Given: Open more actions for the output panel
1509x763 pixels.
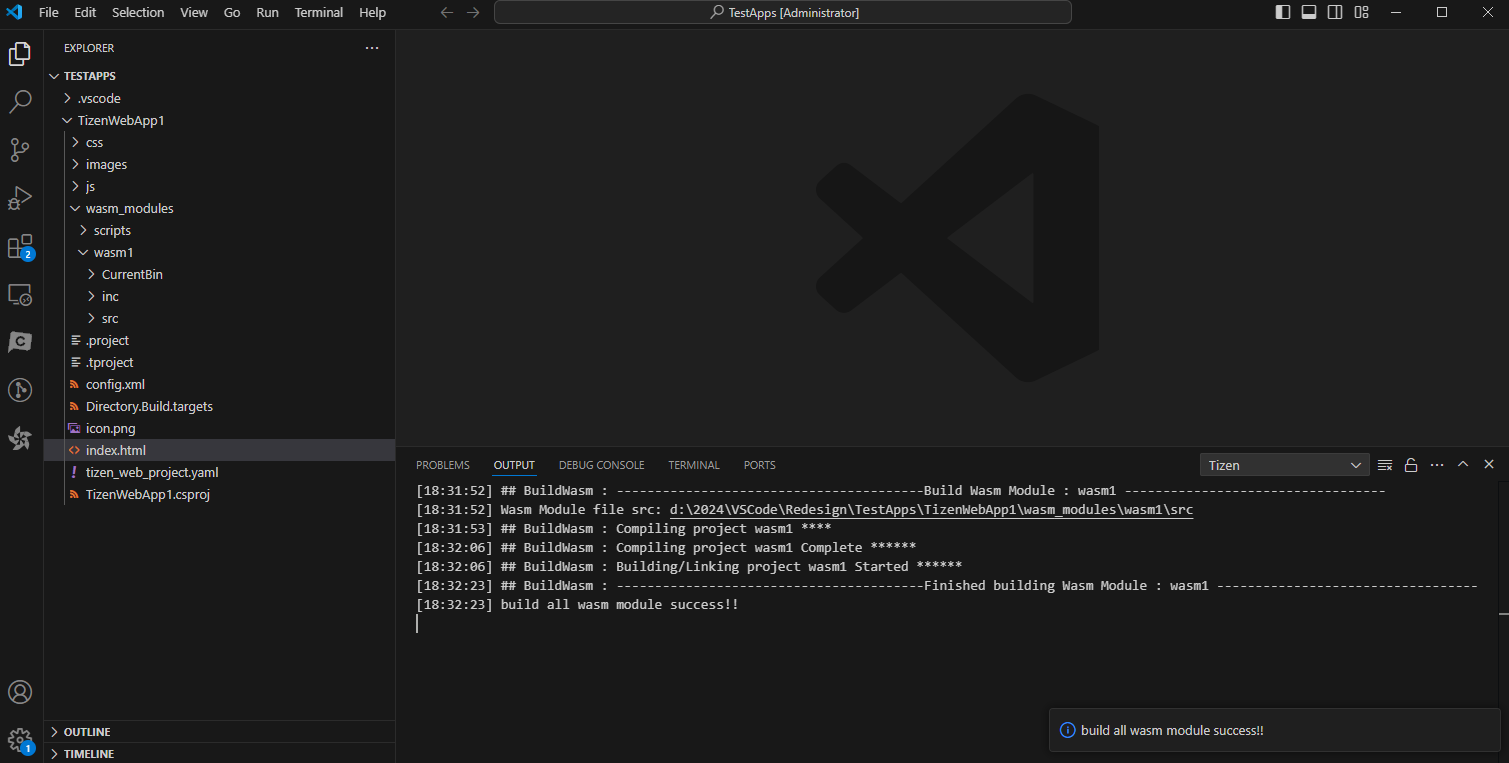Looking at the screenshot, I should point(1437,464).
